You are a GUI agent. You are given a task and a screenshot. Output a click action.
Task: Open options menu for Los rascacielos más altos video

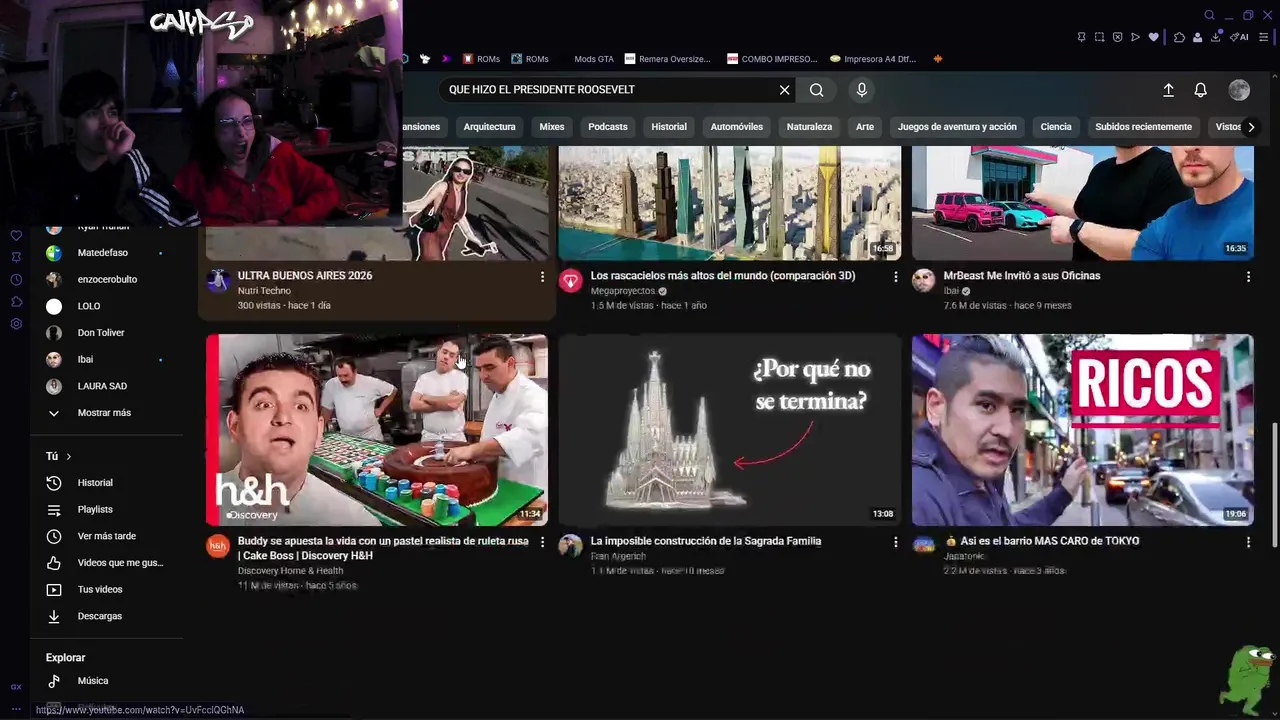[896, 277]
